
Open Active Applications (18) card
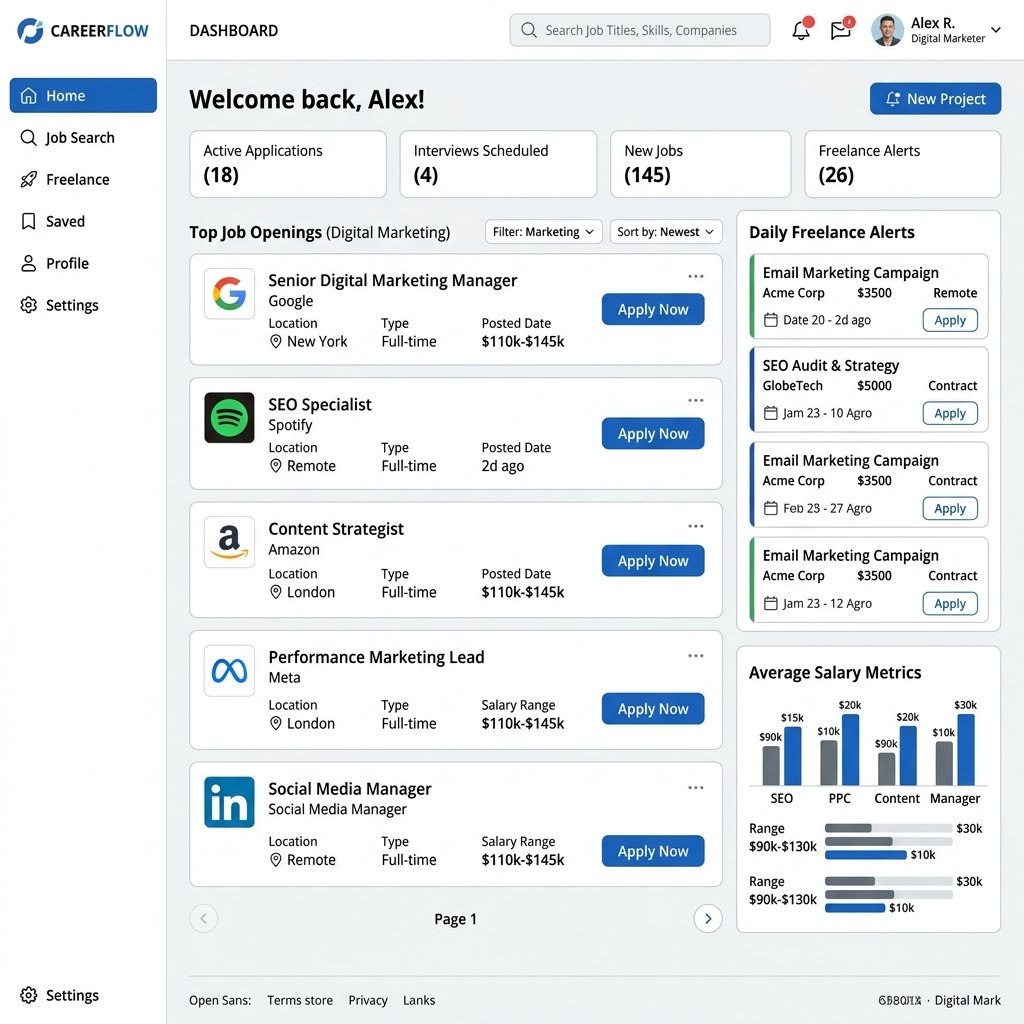(x=288, y=164)
